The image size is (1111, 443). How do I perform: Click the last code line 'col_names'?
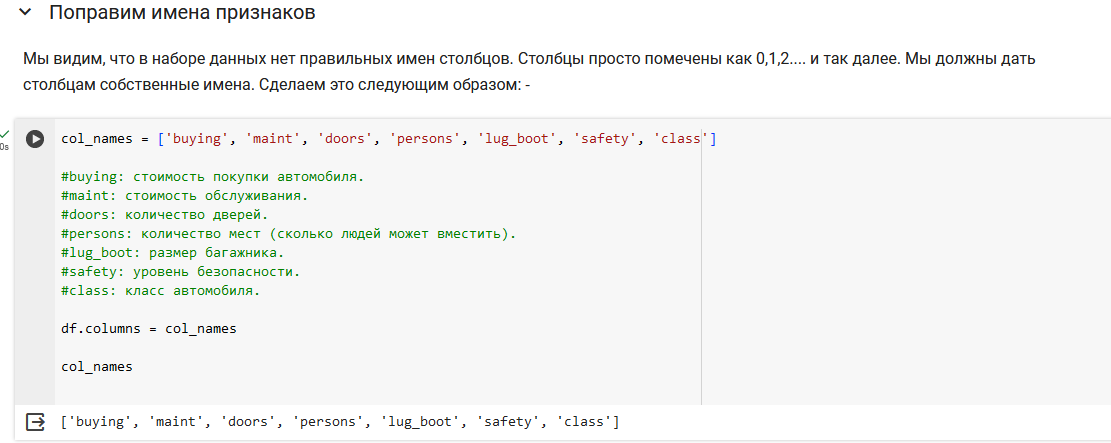[x=97, y=367]
